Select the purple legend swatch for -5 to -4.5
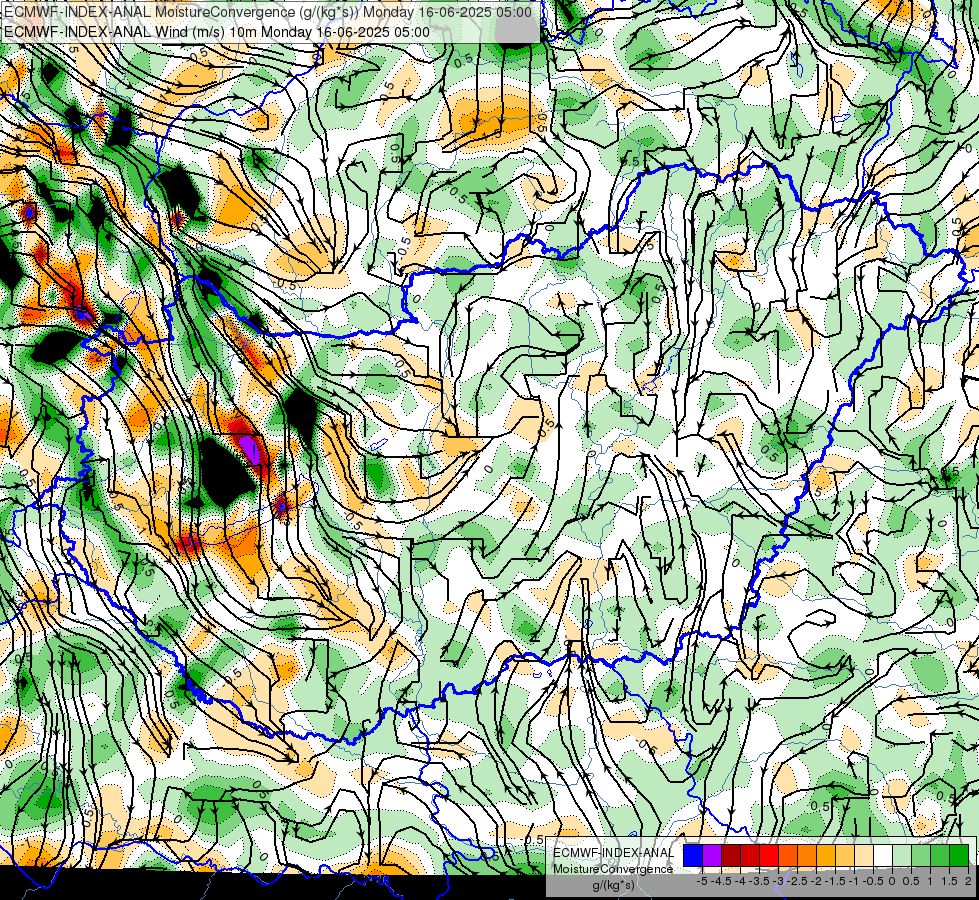Screen dimensions: 979x900 point(712,855)
